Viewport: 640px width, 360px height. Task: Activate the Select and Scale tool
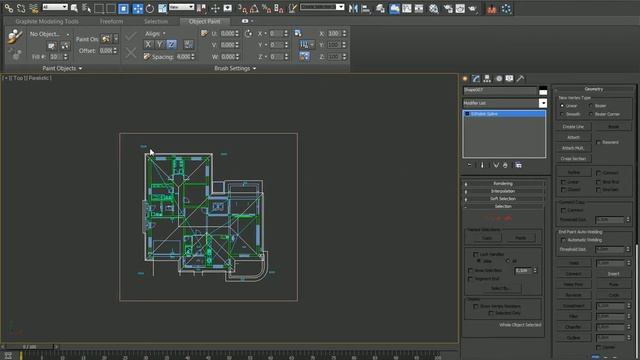click(x=162, y=8)
